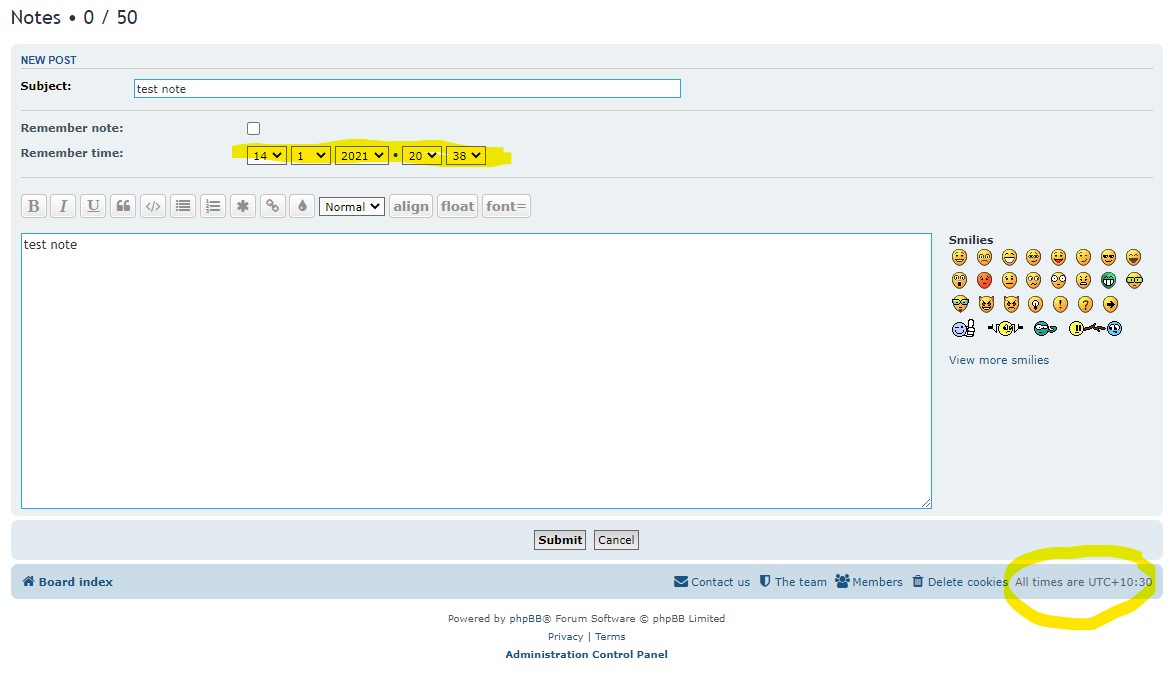Click inside the Subject input field

pyautogui.click(x=406, y=88)
